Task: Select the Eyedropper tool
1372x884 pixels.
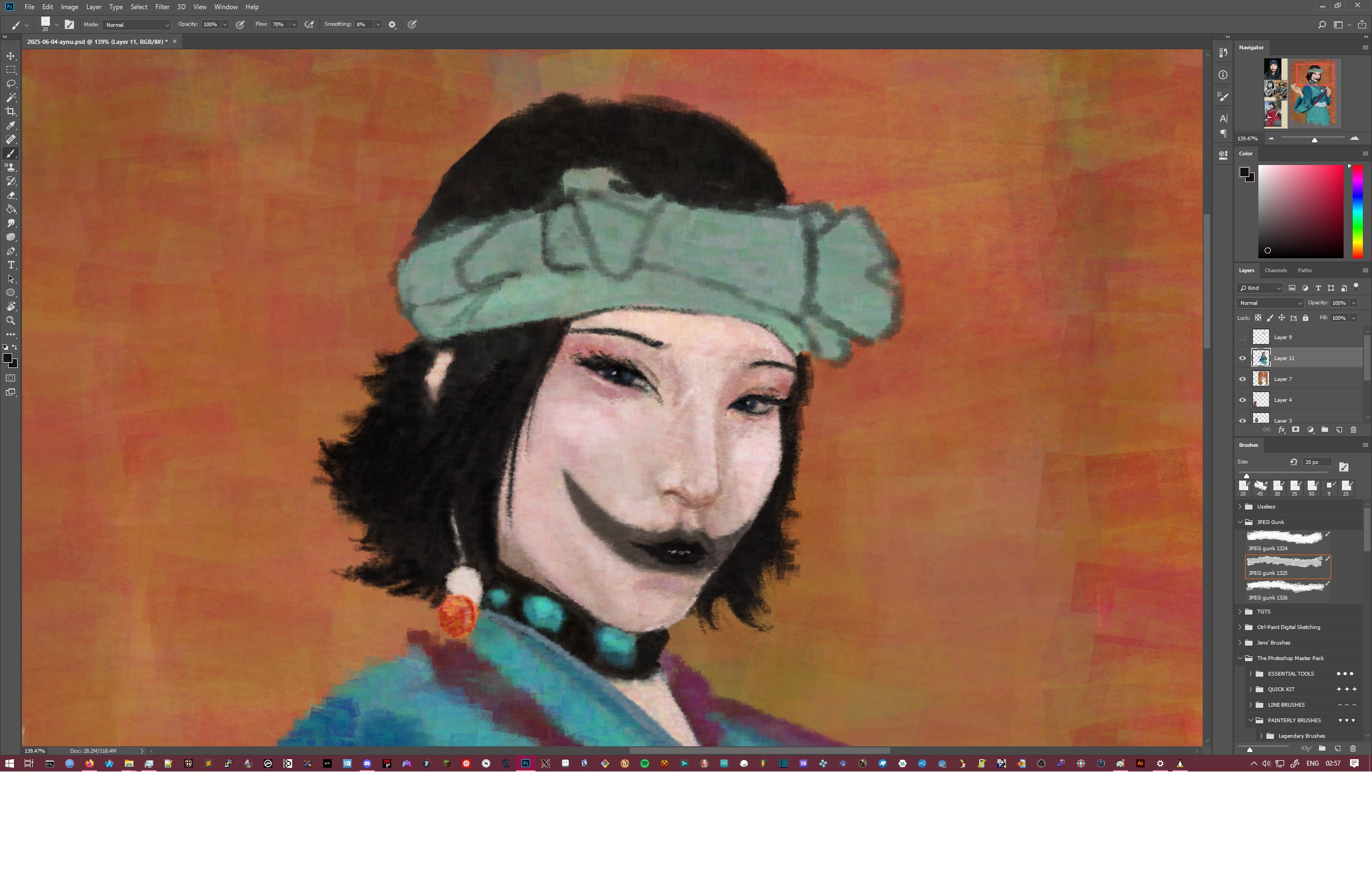Action: [x=11, y=125]
